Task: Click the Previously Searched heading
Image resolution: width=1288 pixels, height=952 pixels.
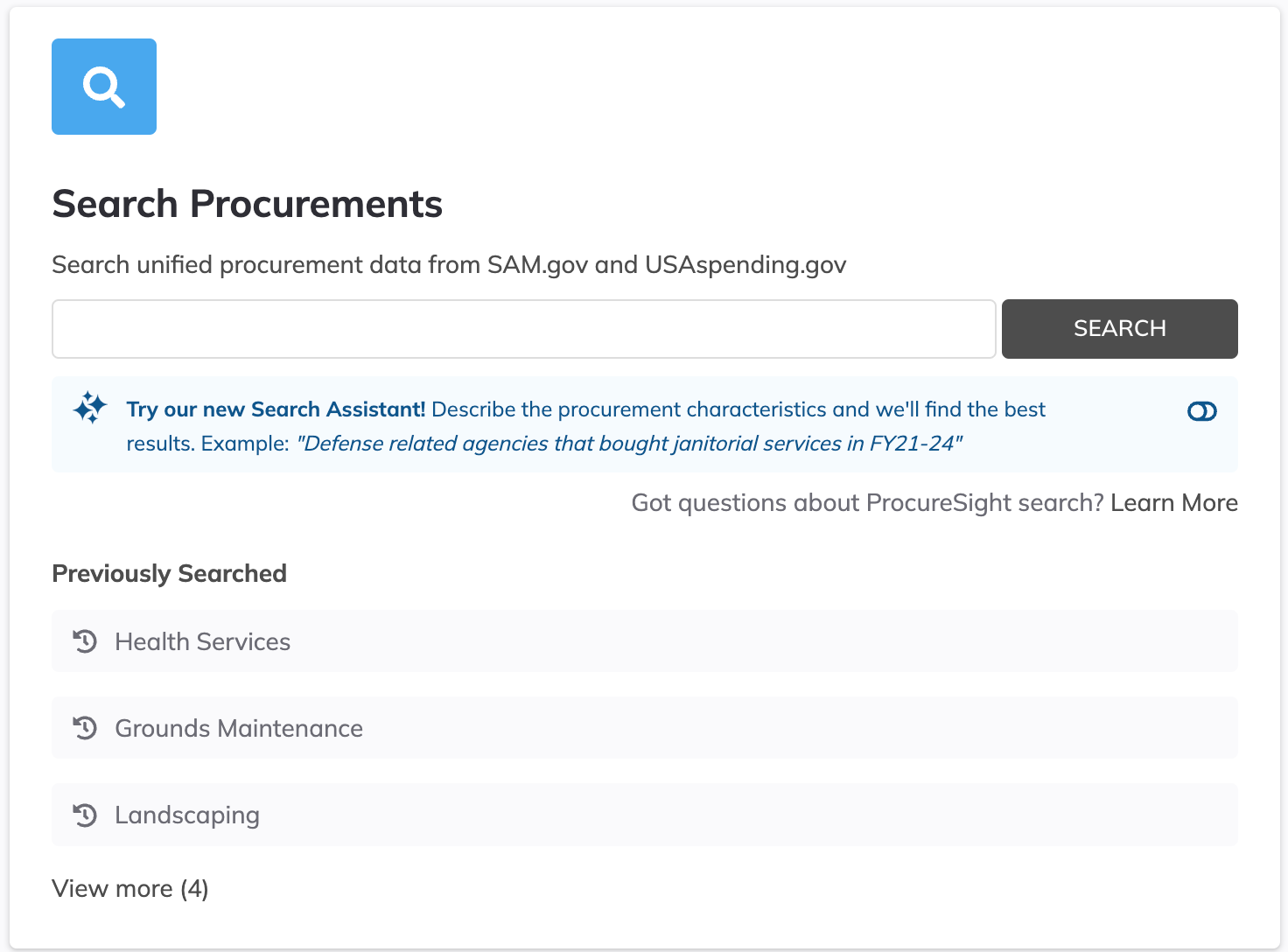Action: 170,574
